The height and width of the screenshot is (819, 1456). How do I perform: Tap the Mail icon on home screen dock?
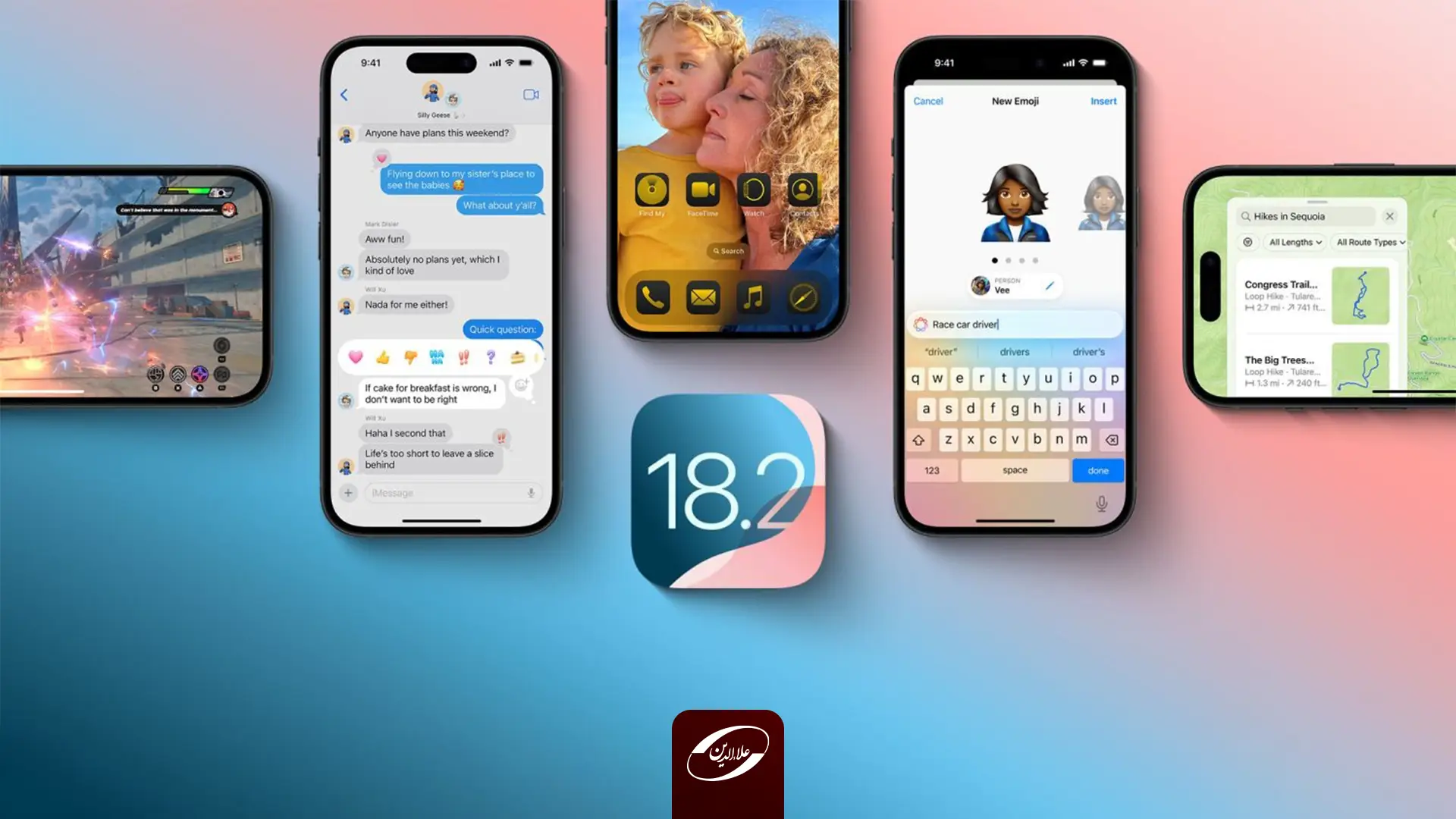[x=703, y=296]
